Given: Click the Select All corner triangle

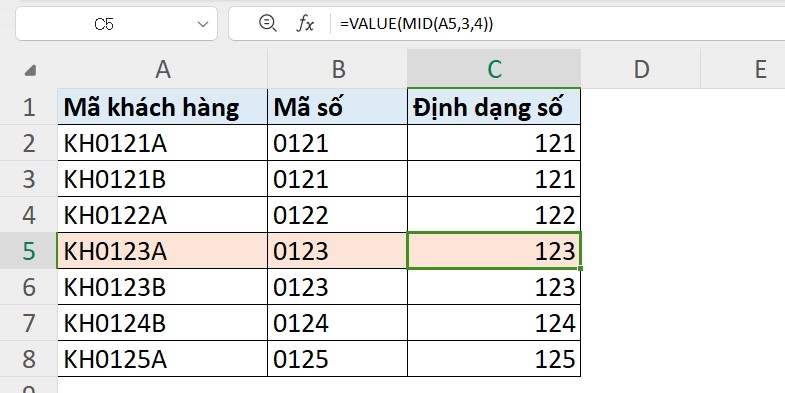Looking at the screenshot, I should (x=30, y=70).
